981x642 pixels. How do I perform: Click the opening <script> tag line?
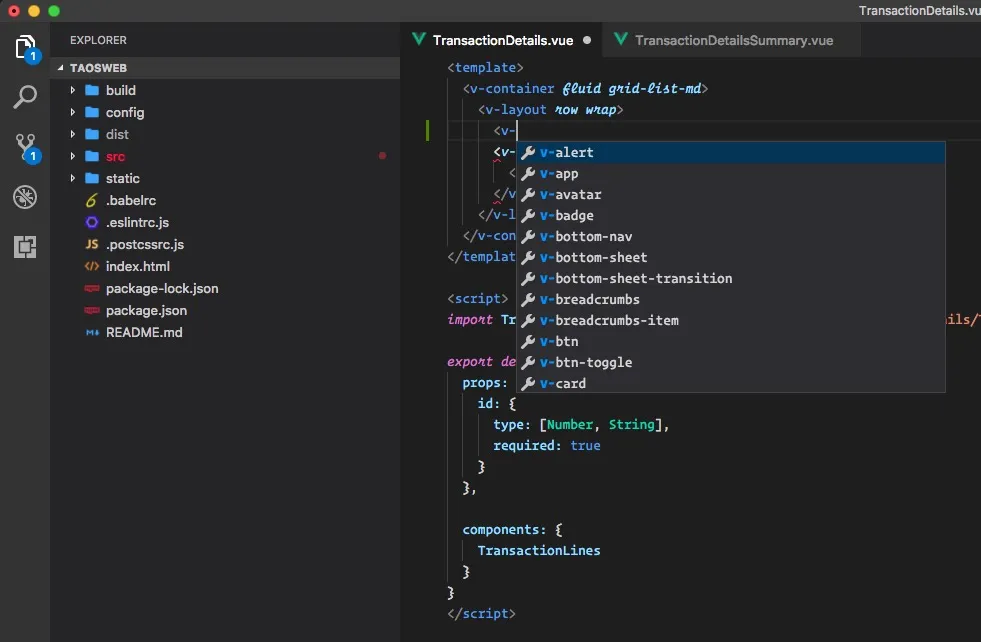[477, 298]
